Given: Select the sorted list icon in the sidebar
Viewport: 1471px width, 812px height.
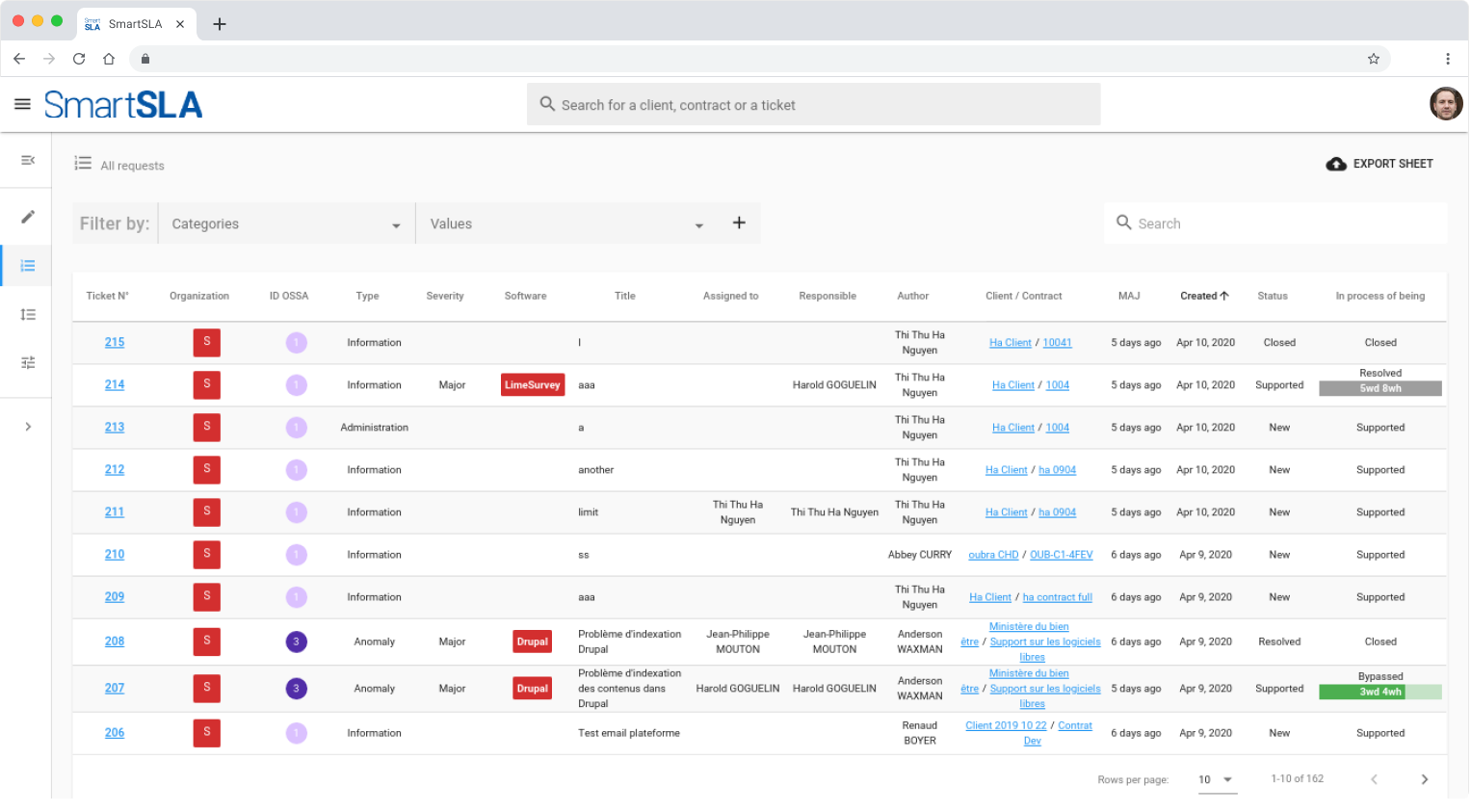Looking at the screenshot, I should (x=26, y=314).
